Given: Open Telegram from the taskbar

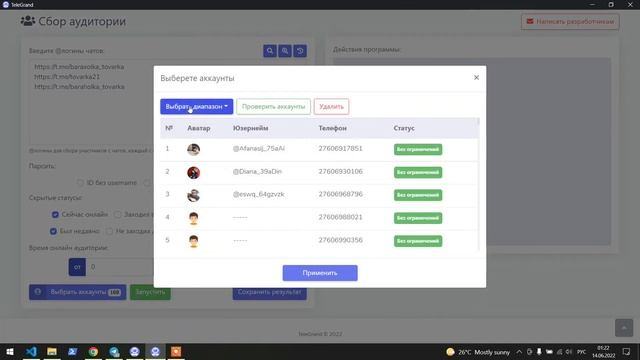Looking at the screenshot, I should pos(114,351).
